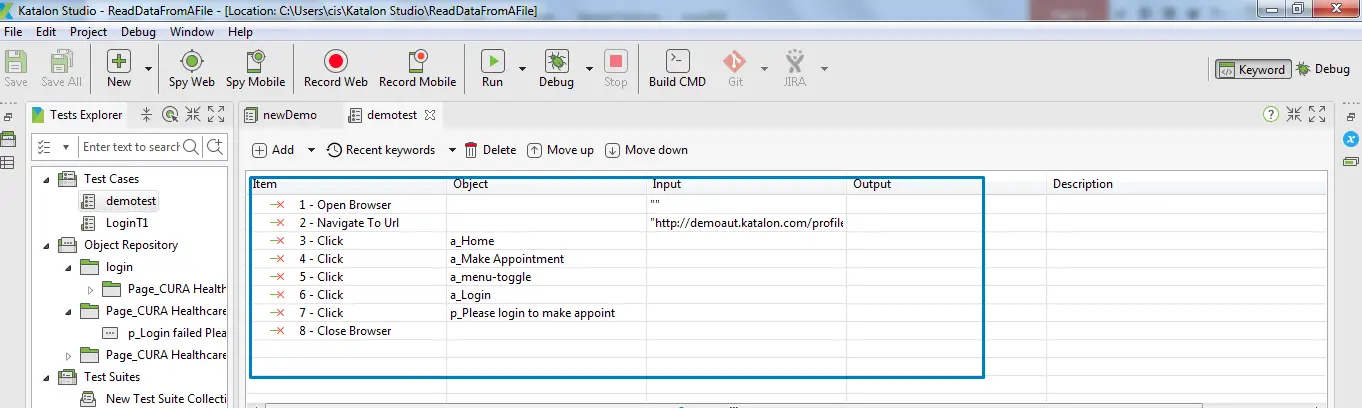The image size is (1362, 408).
Task: Open the Add step dropdown arrow
Action: (x=311, y=150)
